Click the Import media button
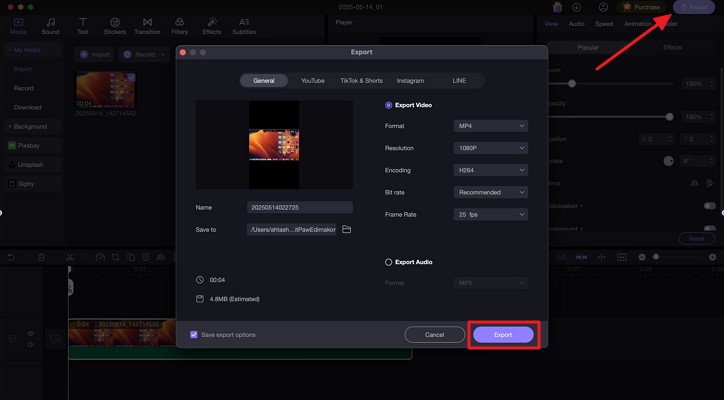This screenshot has height=400, width=724. [x=95, y=55]
